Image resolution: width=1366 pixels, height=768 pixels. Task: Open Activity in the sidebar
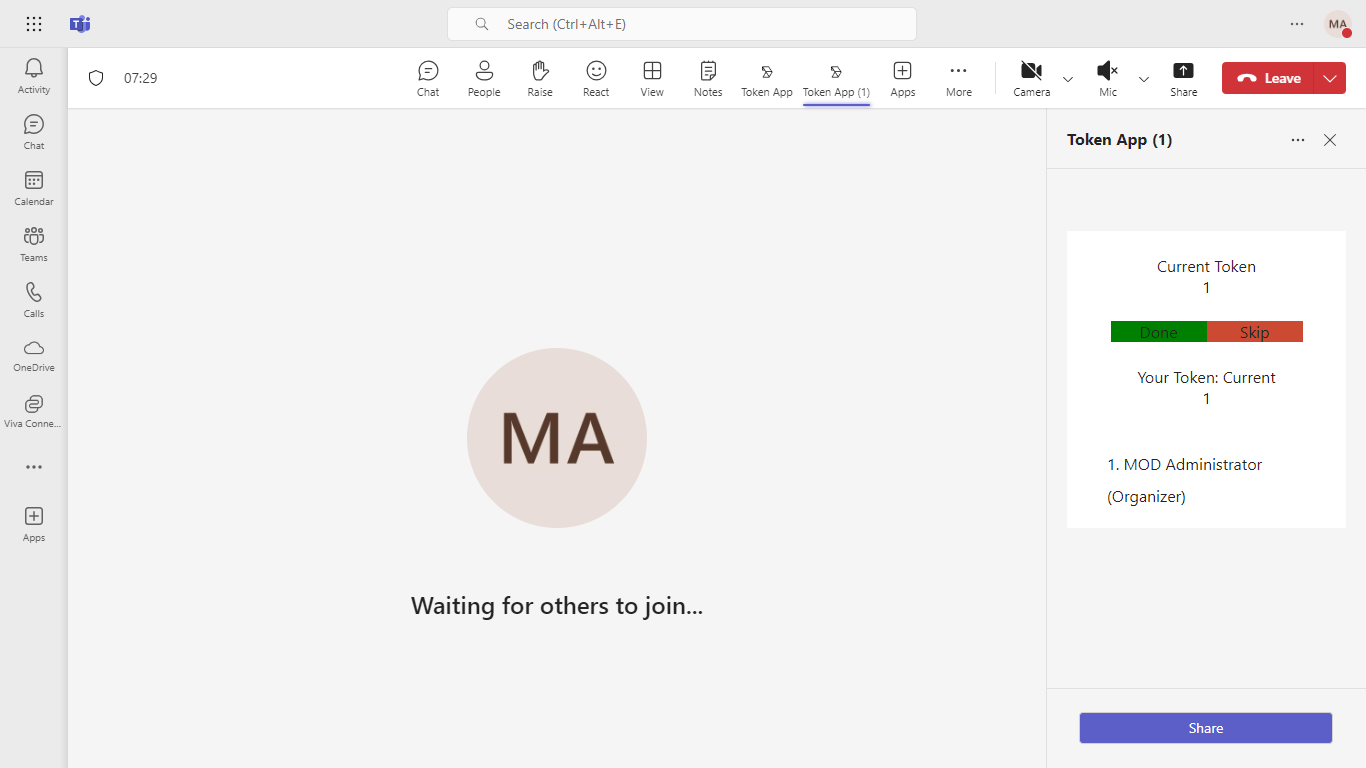click(34, 76)
